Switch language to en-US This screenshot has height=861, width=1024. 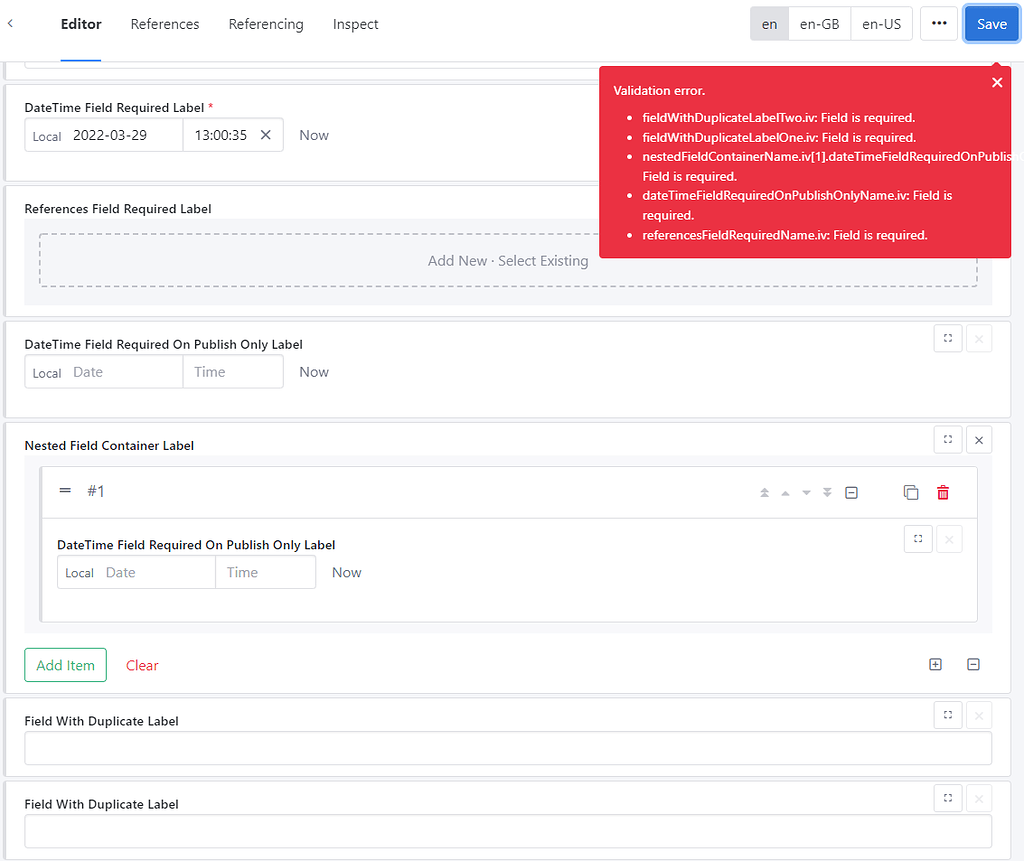[x=881, y=24]
